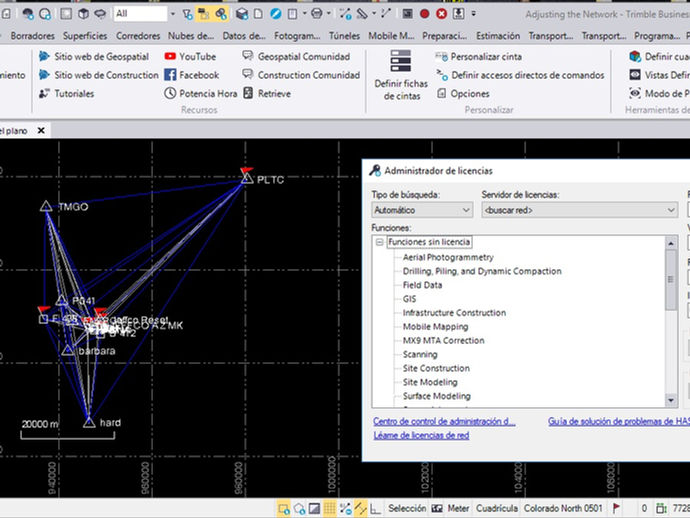
Task: Toggle the polygon select status bar icon
Action: point(299,509)
